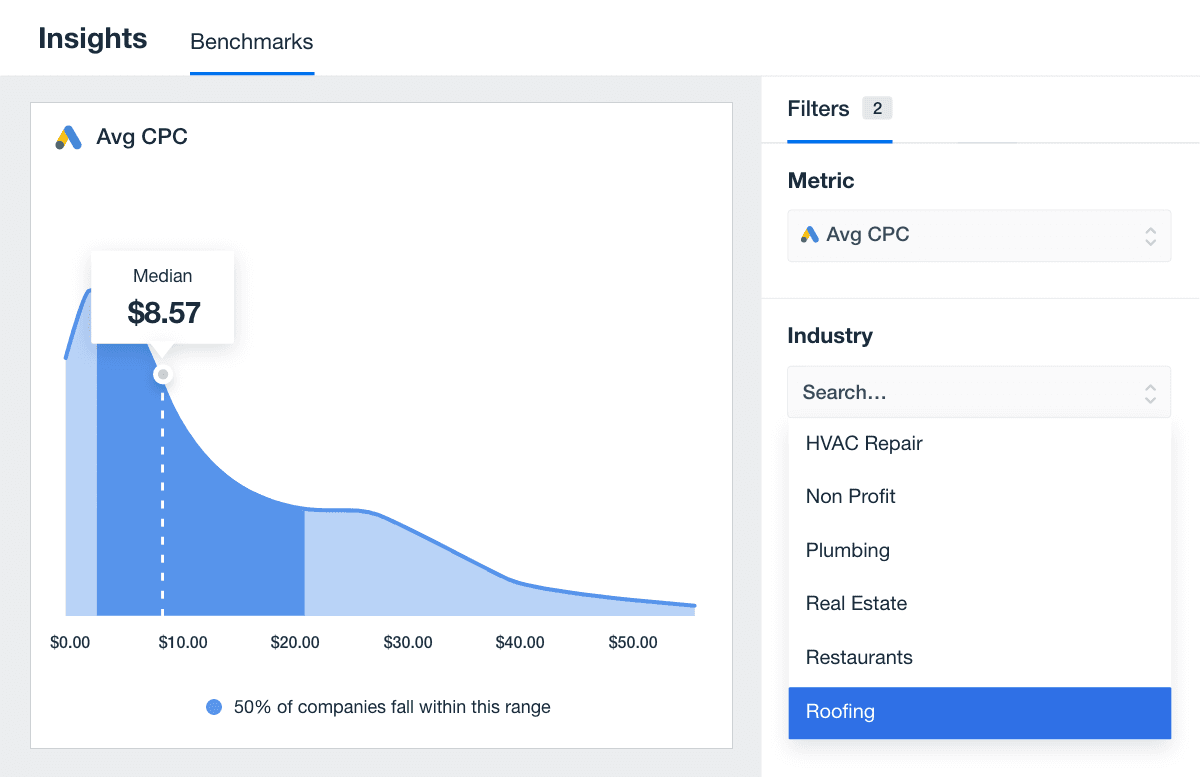The height and width of the screenshot is (777, 1200).
Task: Select Plumbing in the industry list
Action: coord(848,550)
